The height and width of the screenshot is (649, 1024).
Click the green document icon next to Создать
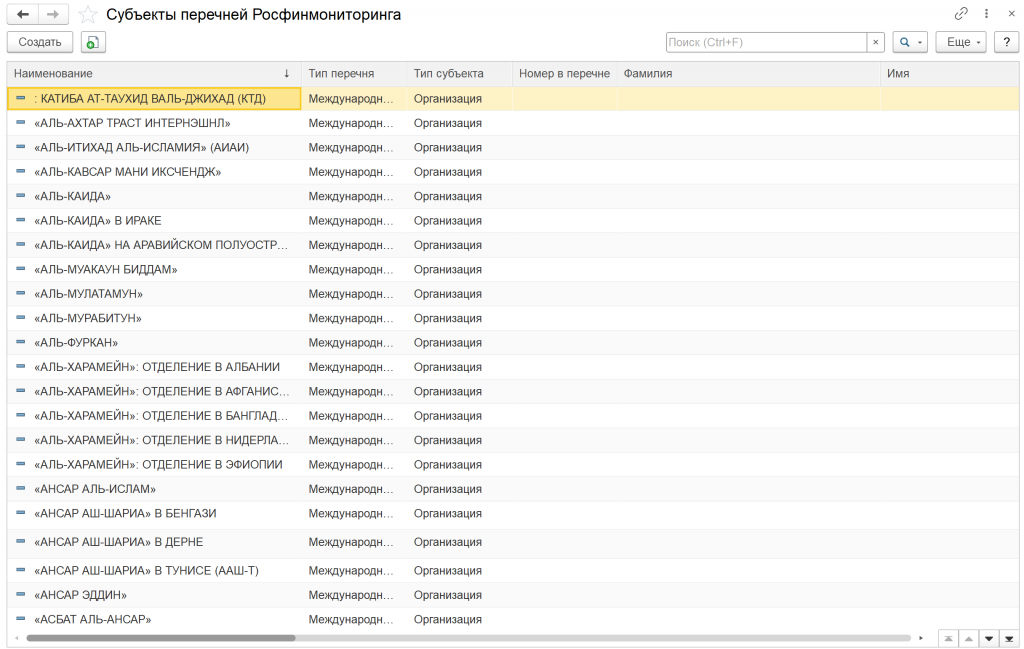click(93, 42)
